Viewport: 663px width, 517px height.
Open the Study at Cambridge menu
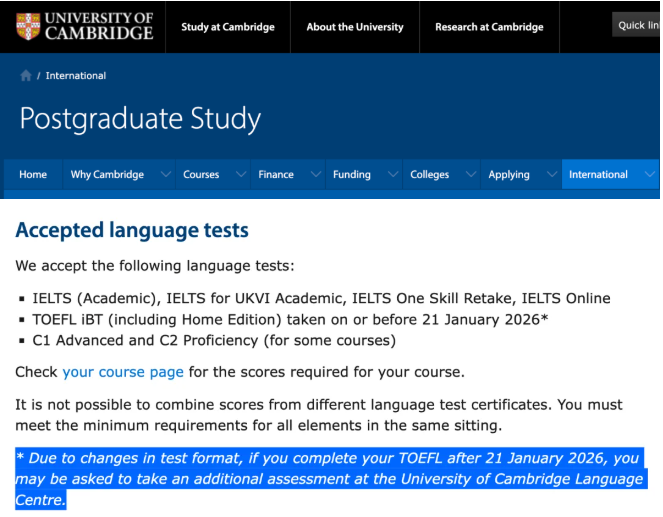[227, 27]
